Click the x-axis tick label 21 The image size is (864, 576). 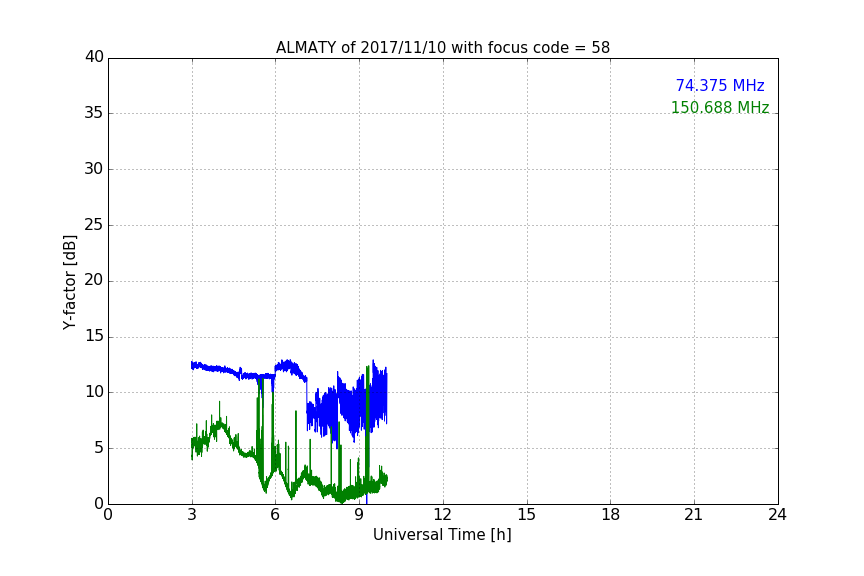pyautogui.click(x=694, y=515)
